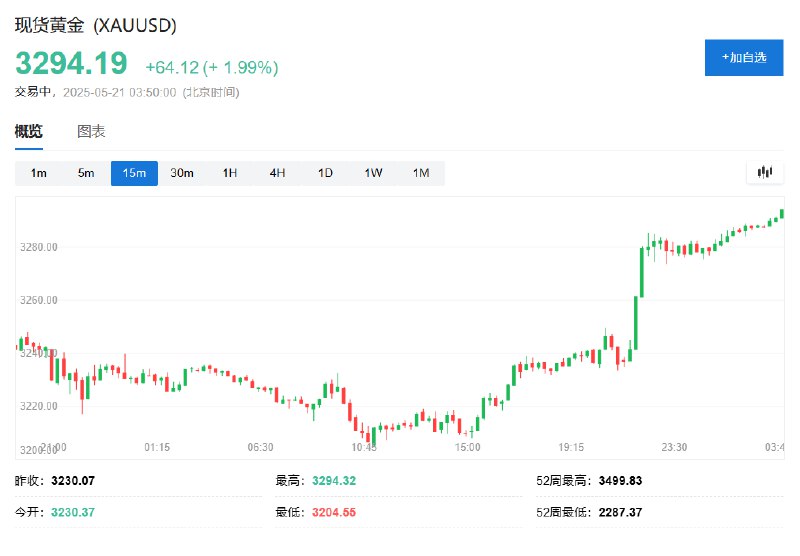The height and width of the screenshot is (556, 800).
Task: Select the 30m interval
Action: 182,173
